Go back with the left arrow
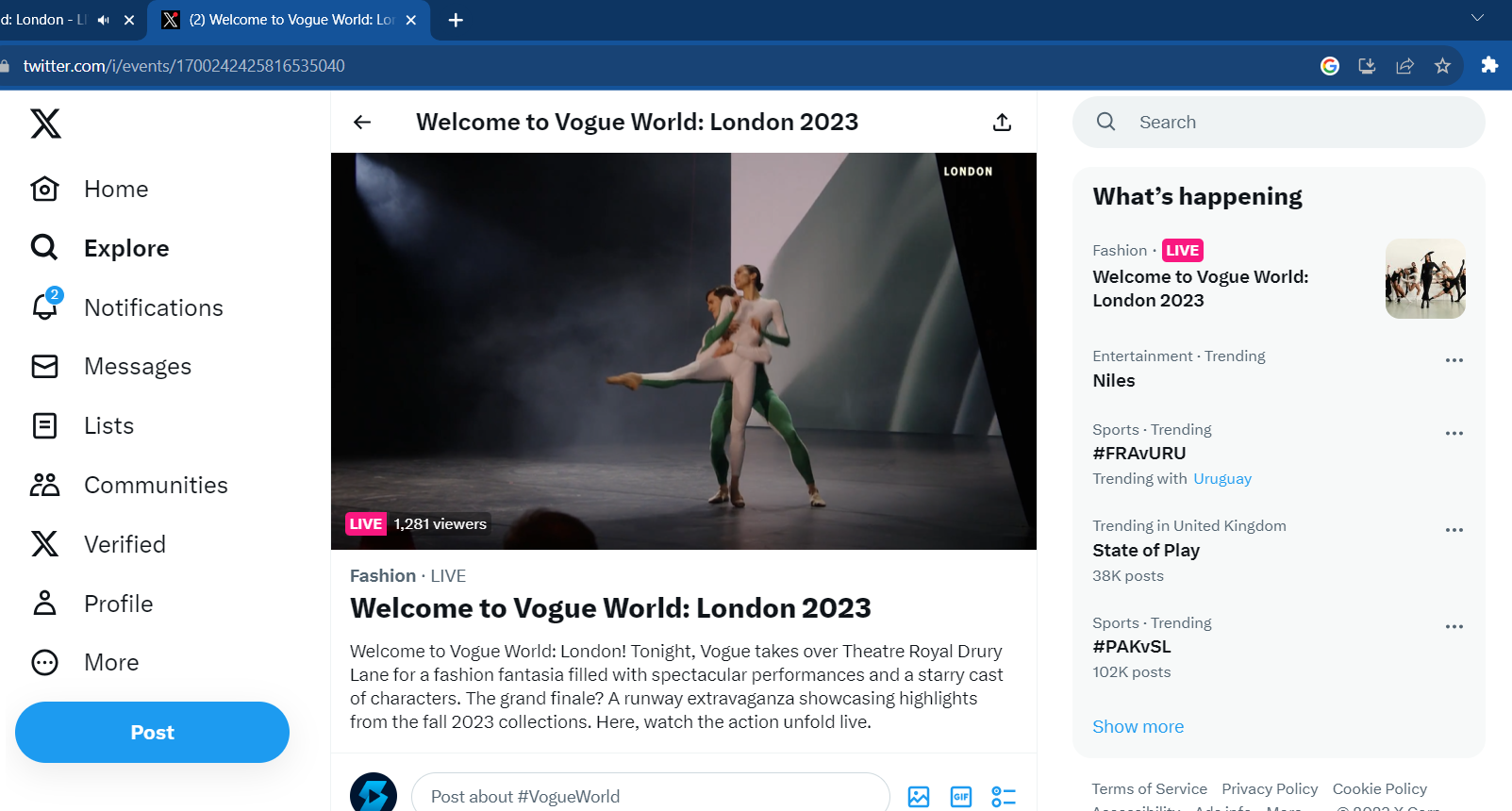1512x811 pixels. (x=362, y=122)
